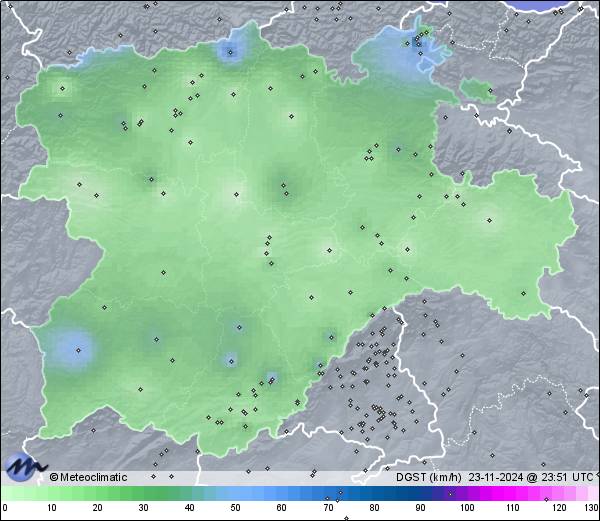Click scale label 110
The width and height of the screenshot is (600, 521).
coord(513,508)
